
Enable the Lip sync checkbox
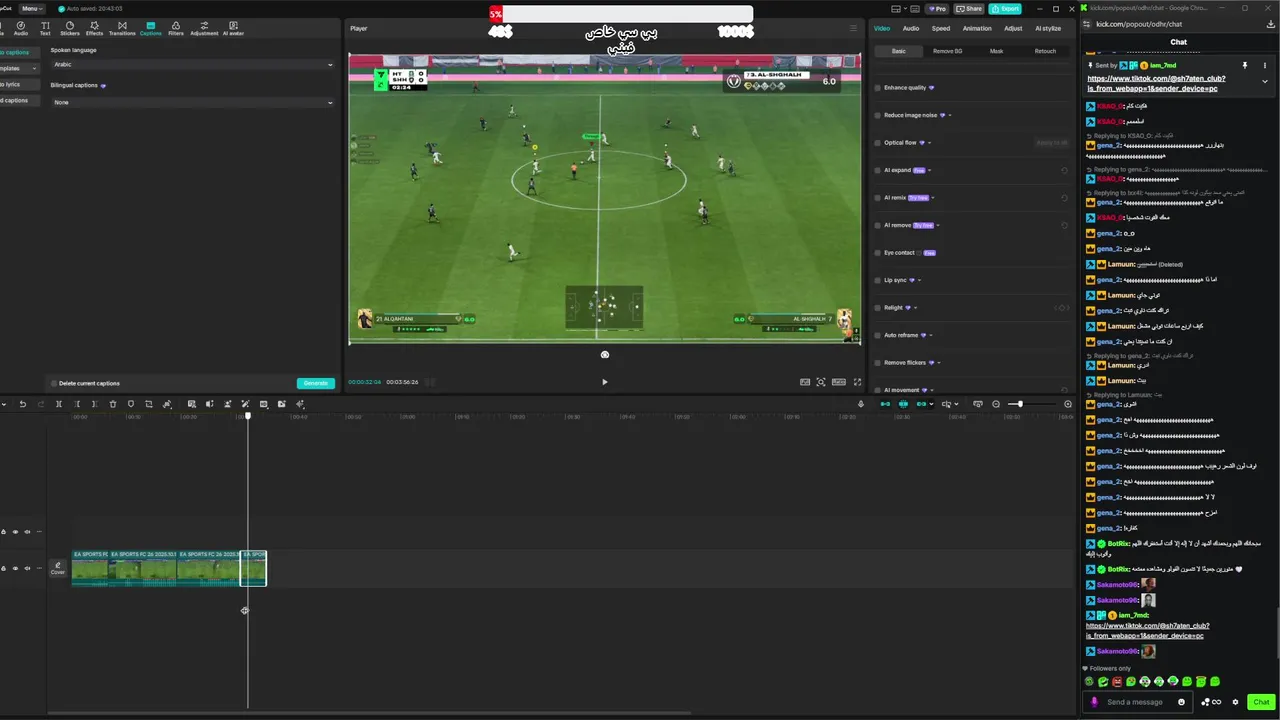[878, 280]
